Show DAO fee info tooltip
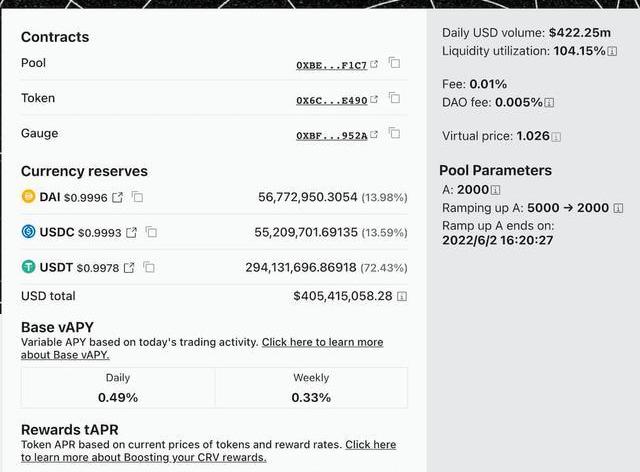Viewport: 640px width, 472px height. pos(550,102)
